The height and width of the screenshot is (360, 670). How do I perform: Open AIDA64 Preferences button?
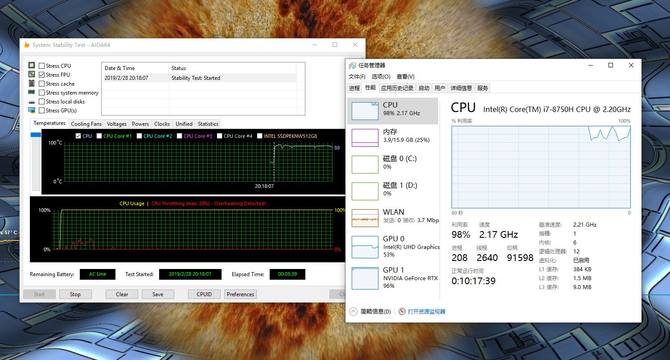[240, 294]
